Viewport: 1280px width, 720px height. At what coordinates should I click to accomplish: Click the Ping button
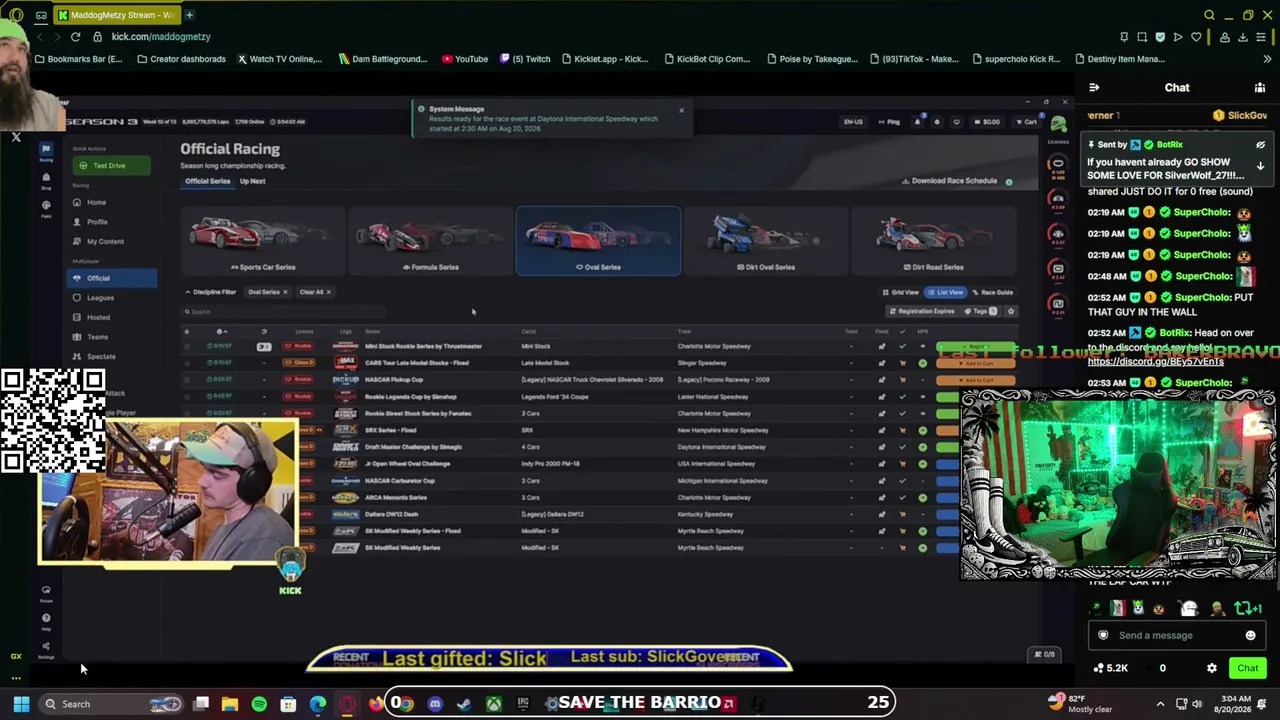[x=889, y=122]
